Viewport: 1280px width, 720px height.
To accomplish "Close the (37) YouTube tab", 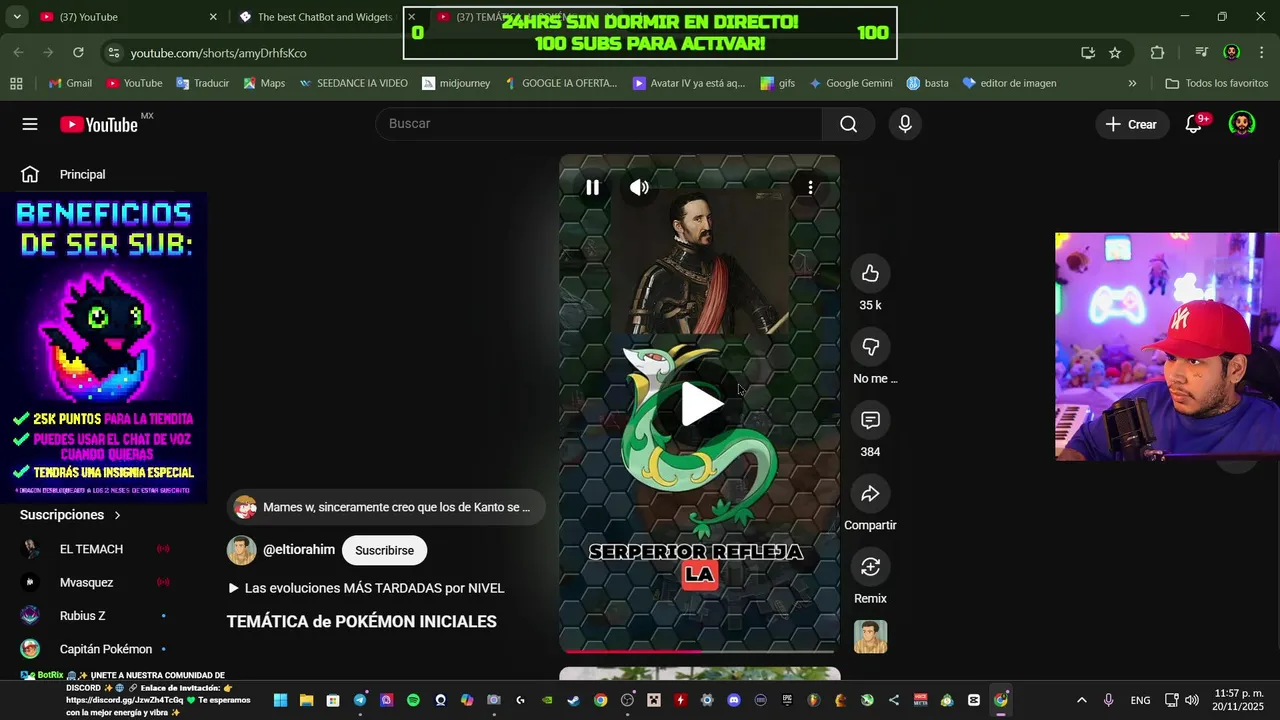I will [213, 17].
